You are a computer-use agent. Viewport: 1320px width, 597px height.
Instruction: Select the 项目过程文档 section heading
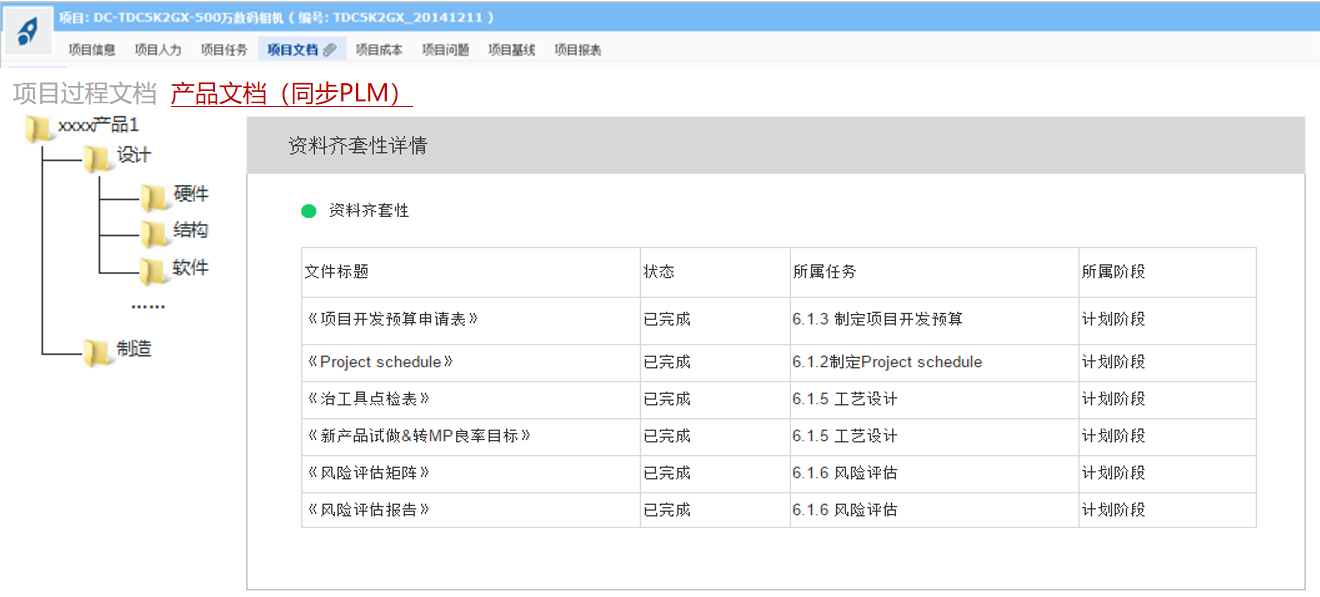[85, 94]
